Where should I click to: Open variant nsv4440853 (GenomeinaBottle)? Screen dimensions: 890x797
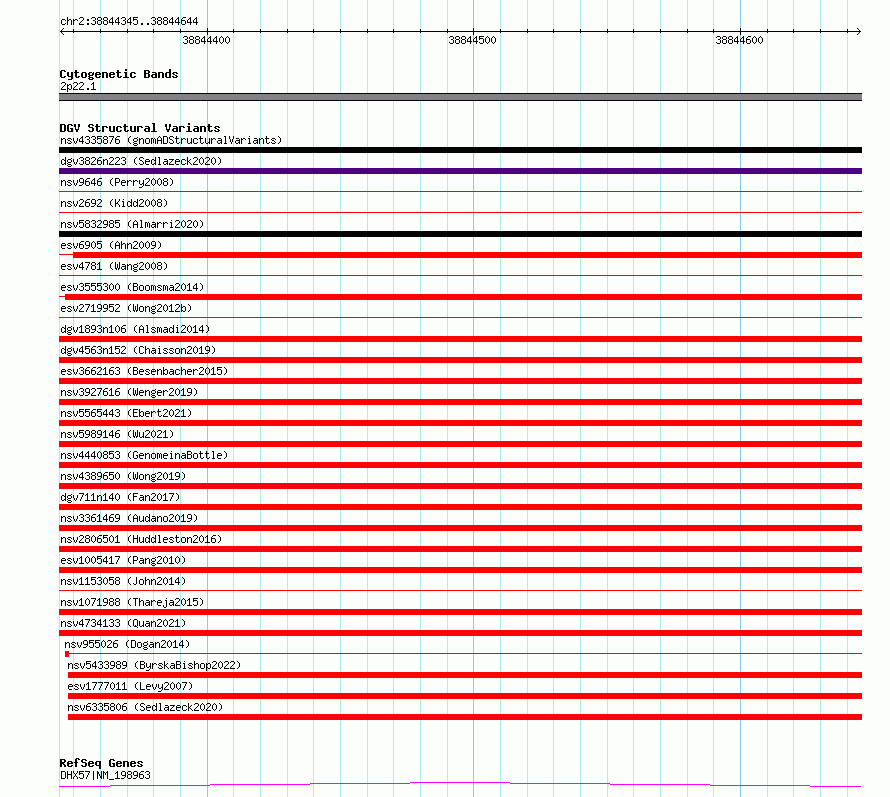click(x=144, y=455)
